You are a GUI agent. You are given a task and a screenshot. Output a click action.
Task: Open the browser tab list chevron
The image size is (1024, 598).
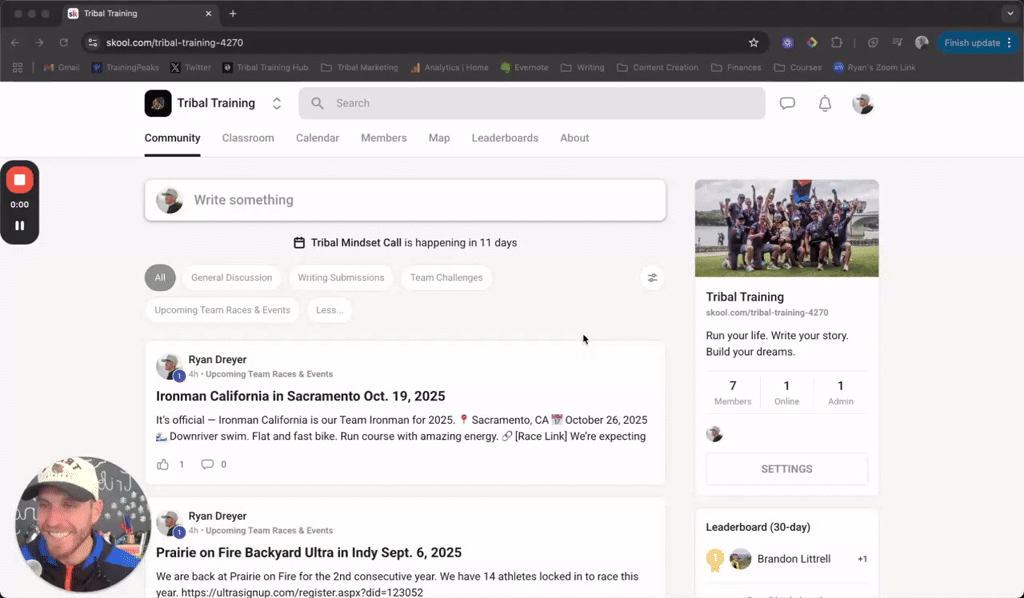[x=1010, y=13]
